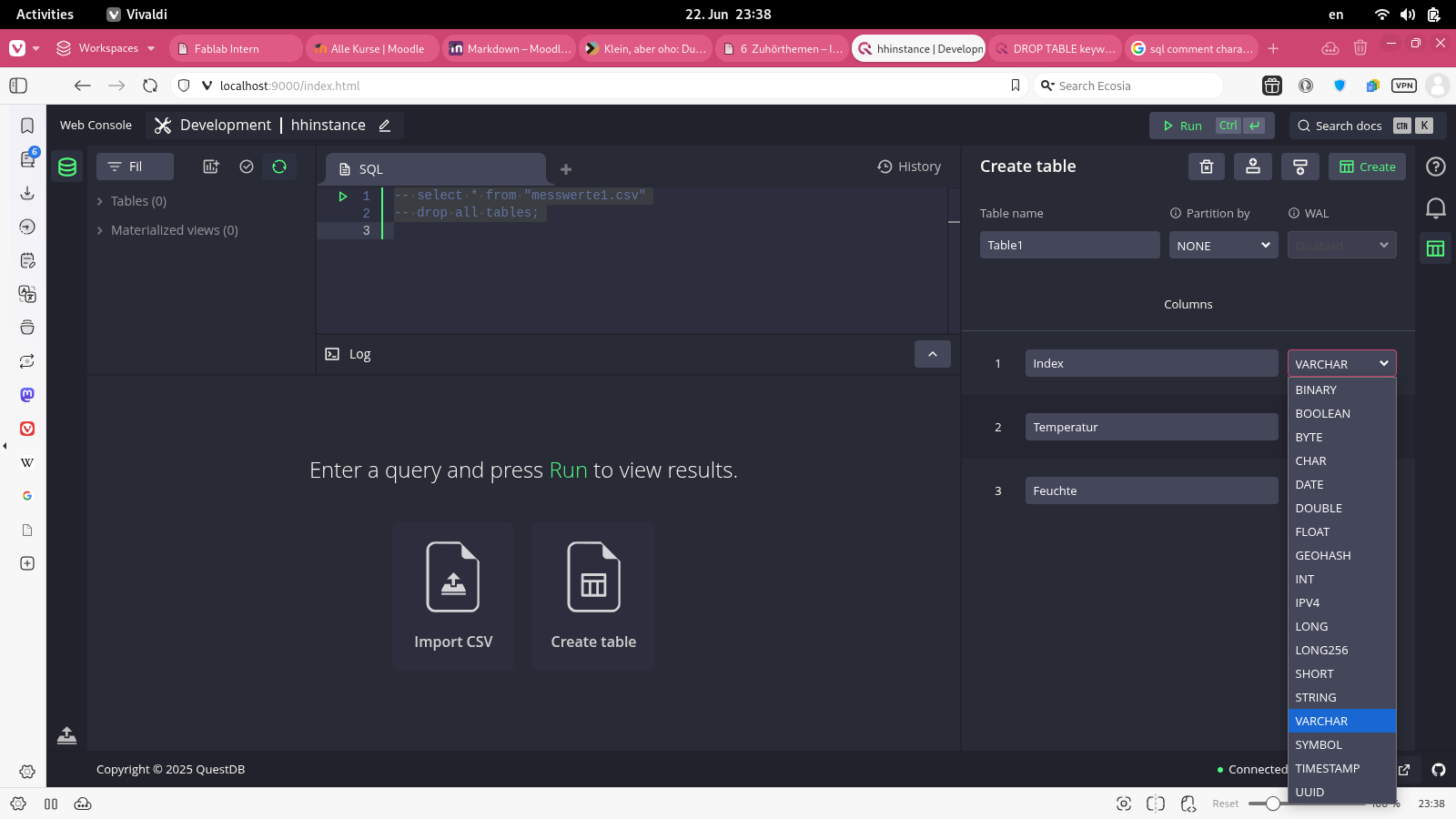Click the add metrics chart icon
Screen dimensions: 1456x819
211,167
